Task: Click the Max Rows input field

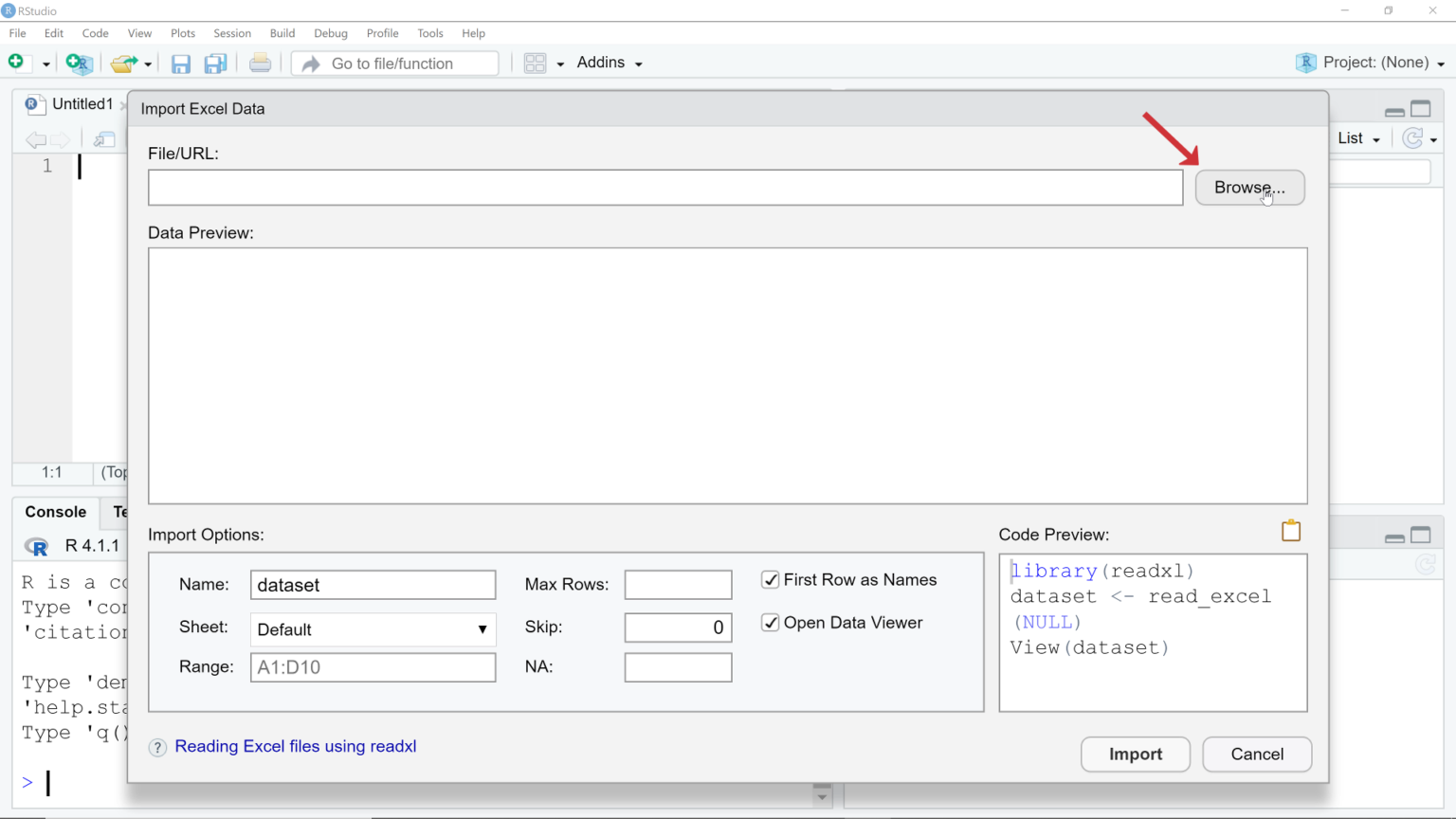Action: pyautogui.click(x=678, y=585)
